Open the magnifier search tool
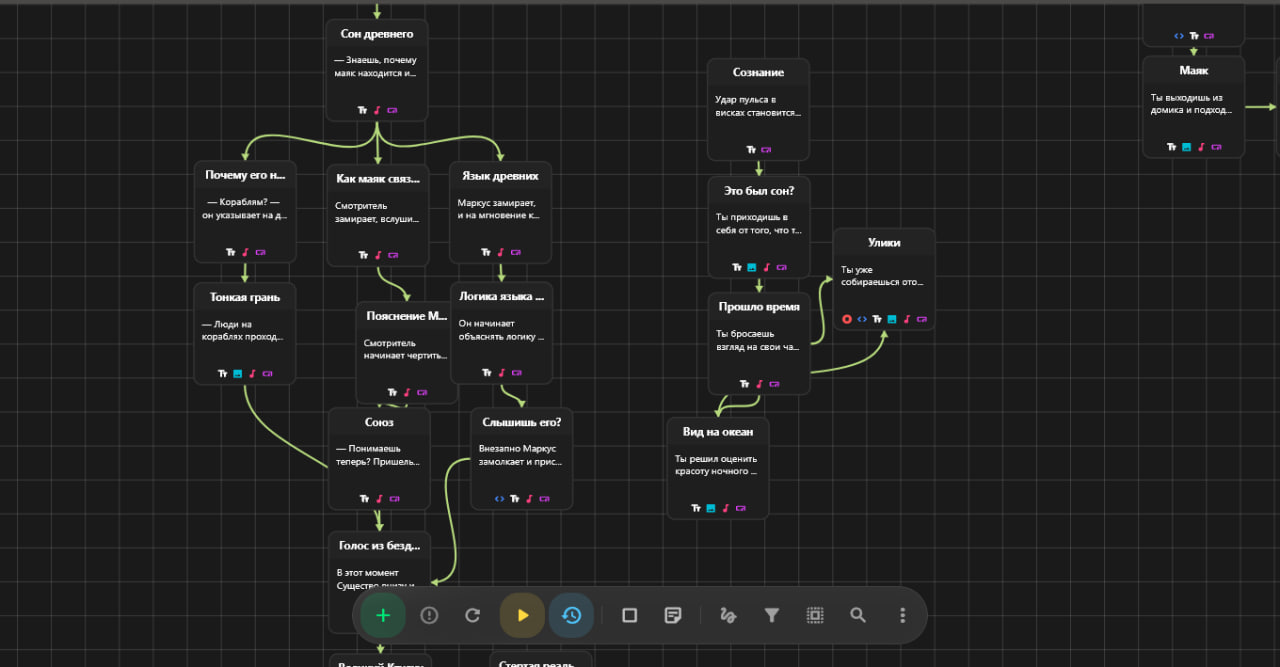The width and height of the screenshot is (1280, 667). 858,615
